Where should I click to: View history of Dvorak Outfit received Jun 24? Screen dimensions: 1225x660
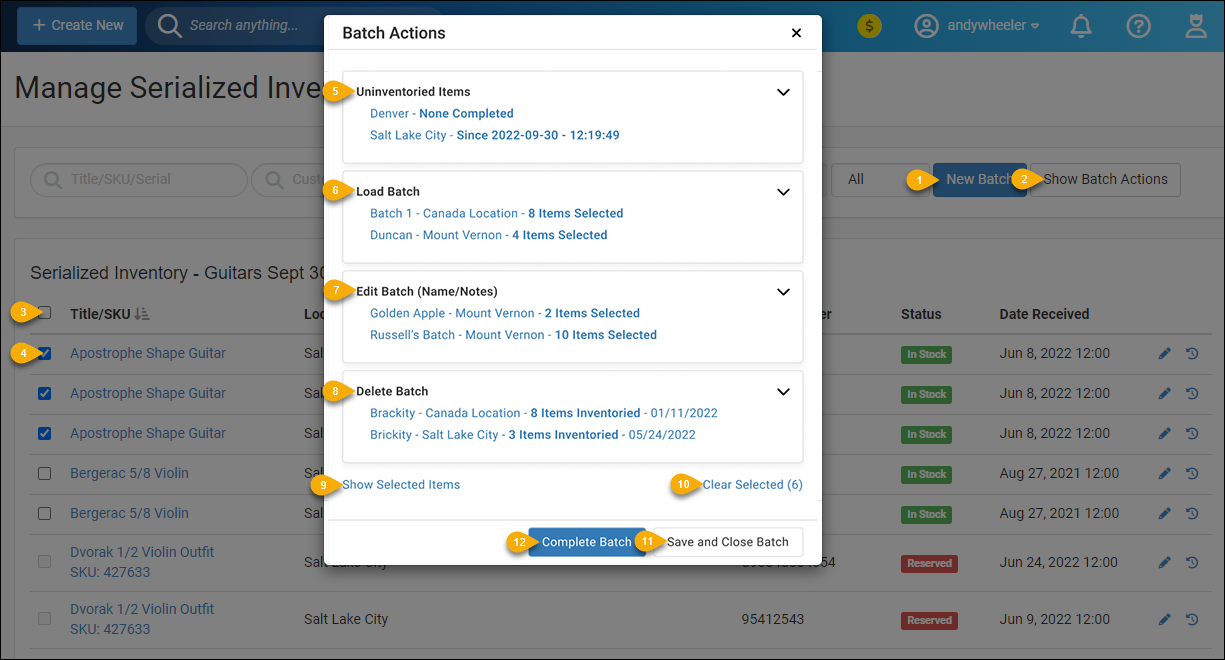point(1192,563)
